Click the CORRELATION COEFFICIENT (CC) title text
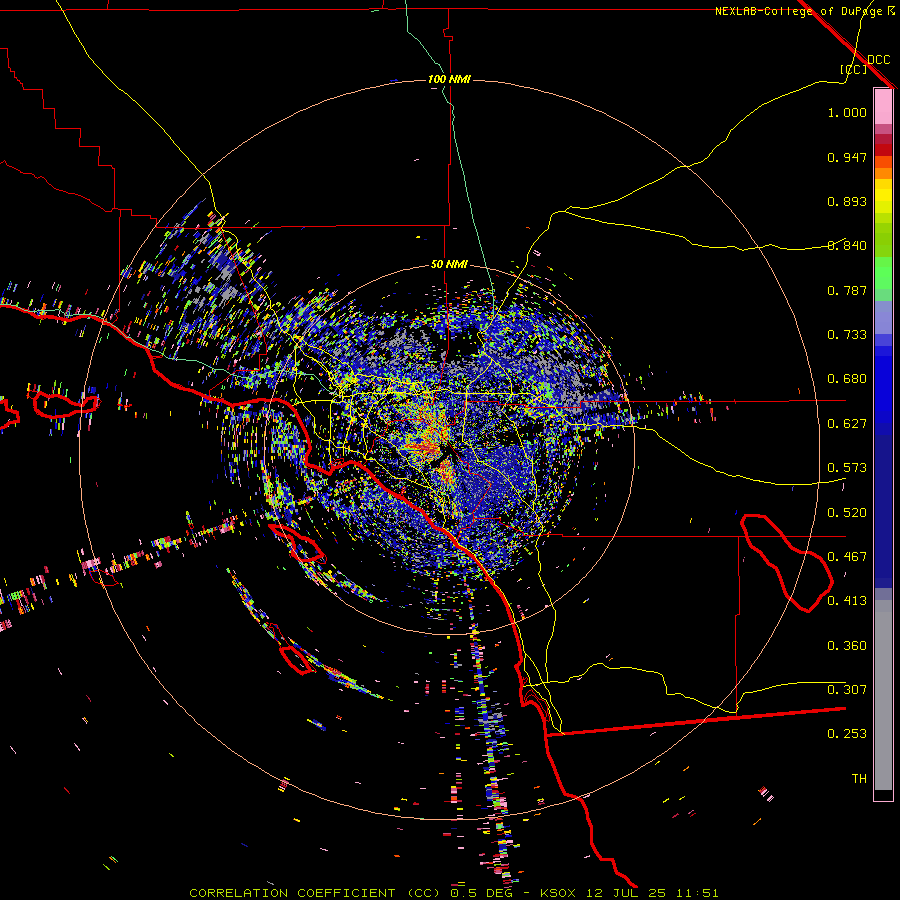Screen dimensions: 900x900 coord(315,893)
